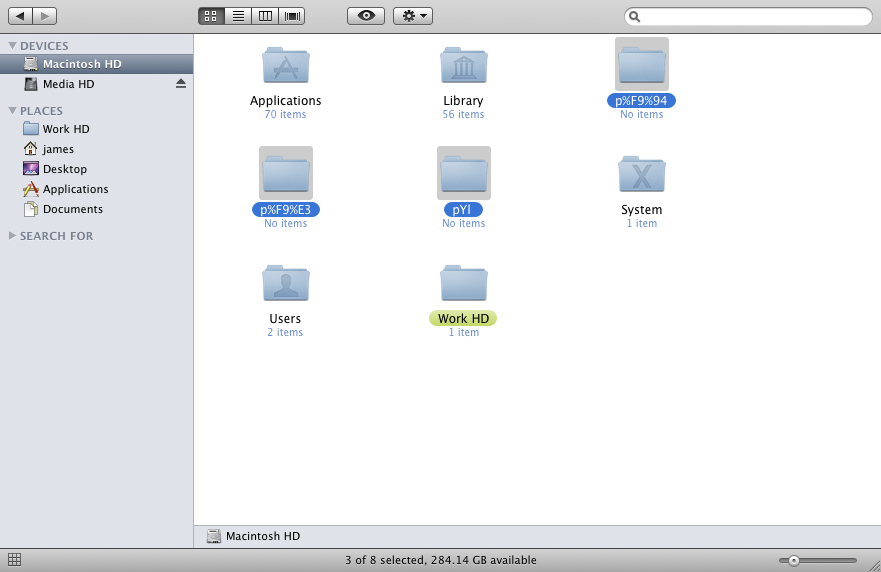
Task: Select the Applications folder icon
Action: pyautogui.click(x=286, y=65)
